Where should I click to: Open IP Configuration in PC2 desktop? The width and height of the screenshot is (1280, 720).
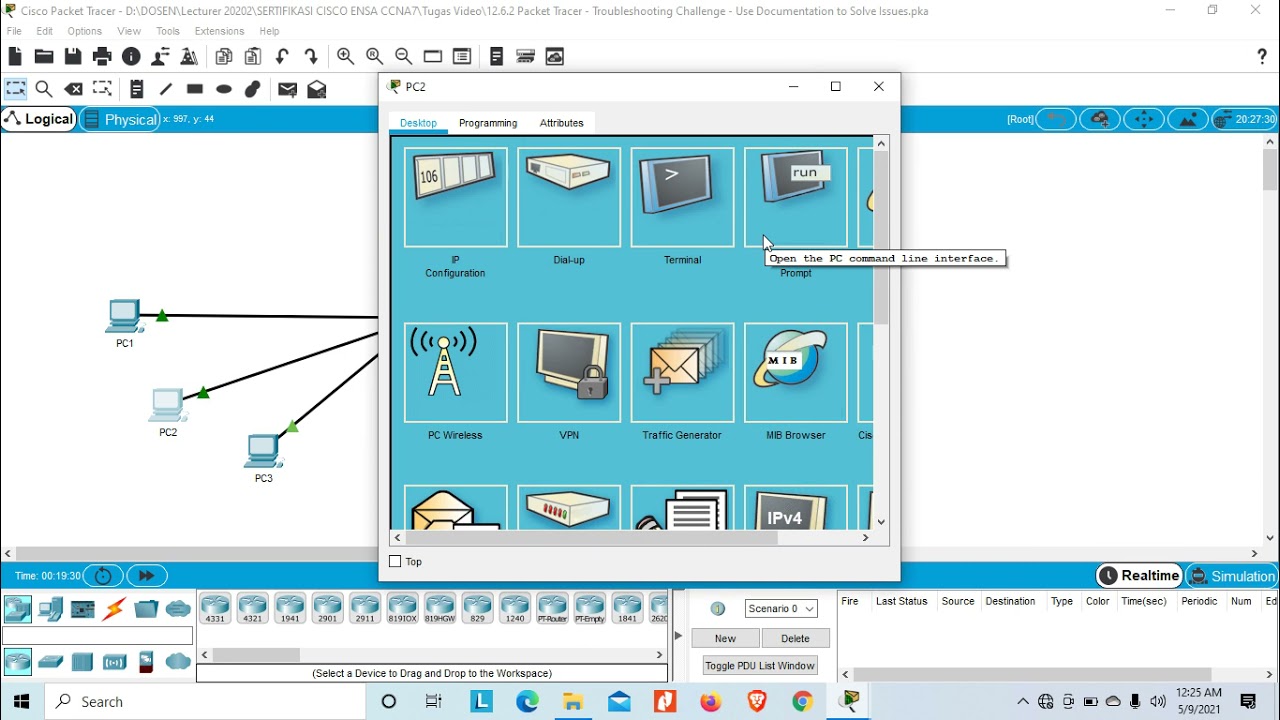click(x=455, y=197)
